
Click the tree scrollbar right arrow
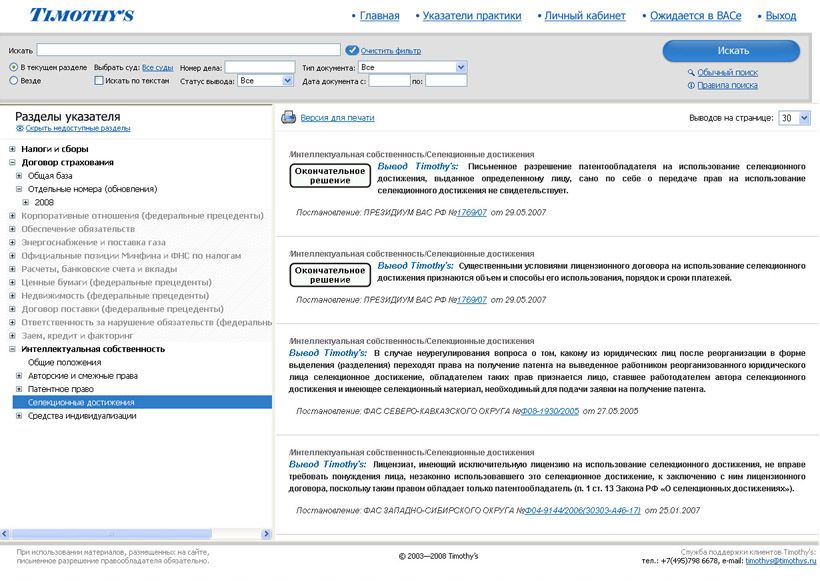click(x=267, y=534)
